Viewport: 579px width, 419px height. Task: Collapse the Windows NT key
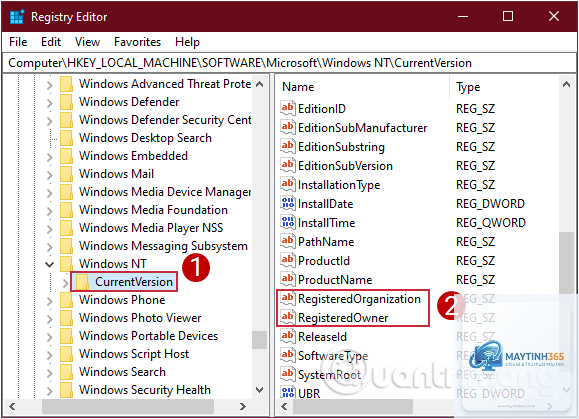click(x=49, y=264)
